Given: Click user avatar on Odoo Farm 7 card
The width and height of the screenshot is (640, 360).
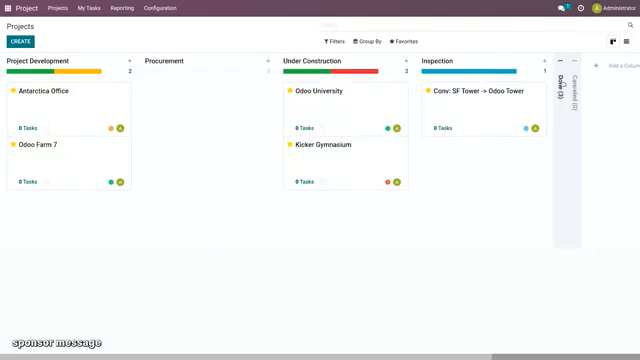Looking at the screenshot, I should (x=120, y=182).
